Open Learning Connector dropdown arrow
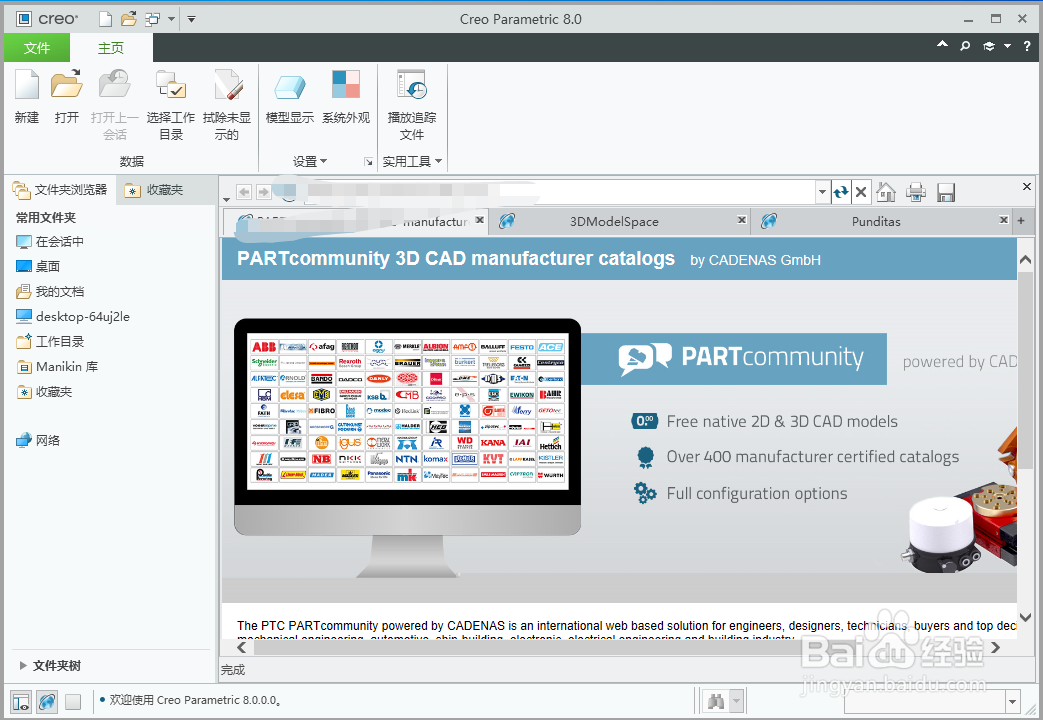1043x720 pixels. click(1007, 46)
